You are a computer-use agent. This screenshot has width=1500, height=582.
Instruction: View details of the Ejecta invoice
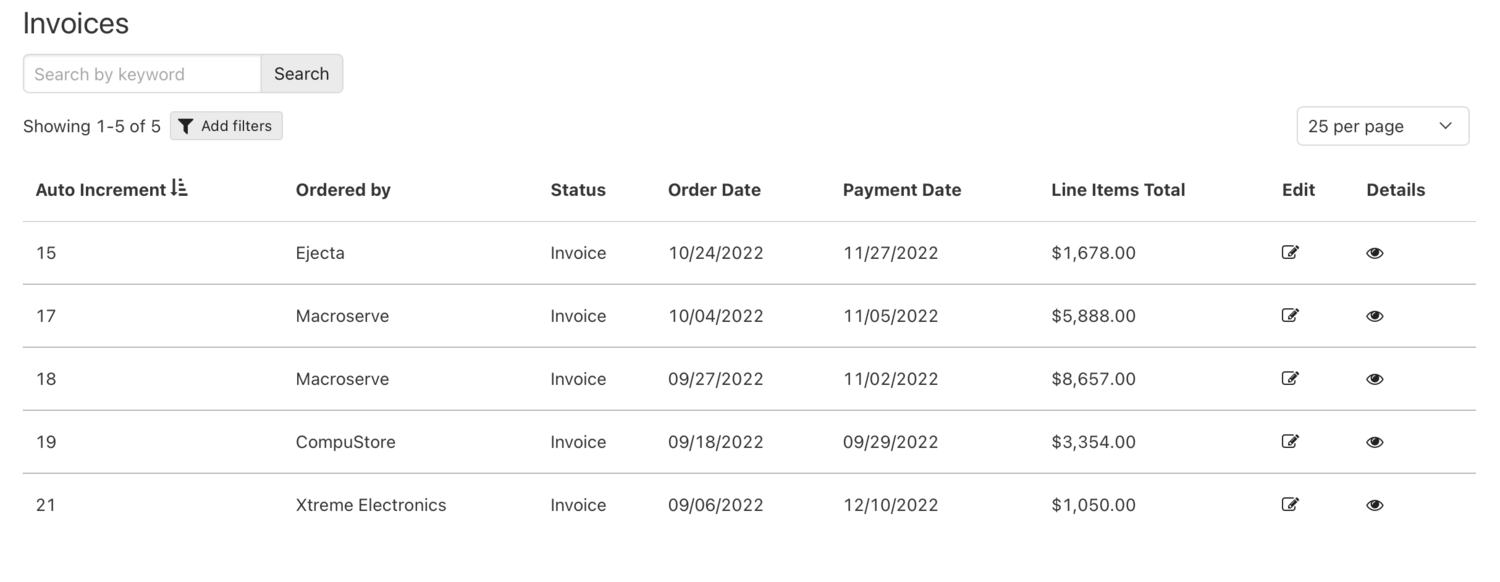[x=1374, y=253]
